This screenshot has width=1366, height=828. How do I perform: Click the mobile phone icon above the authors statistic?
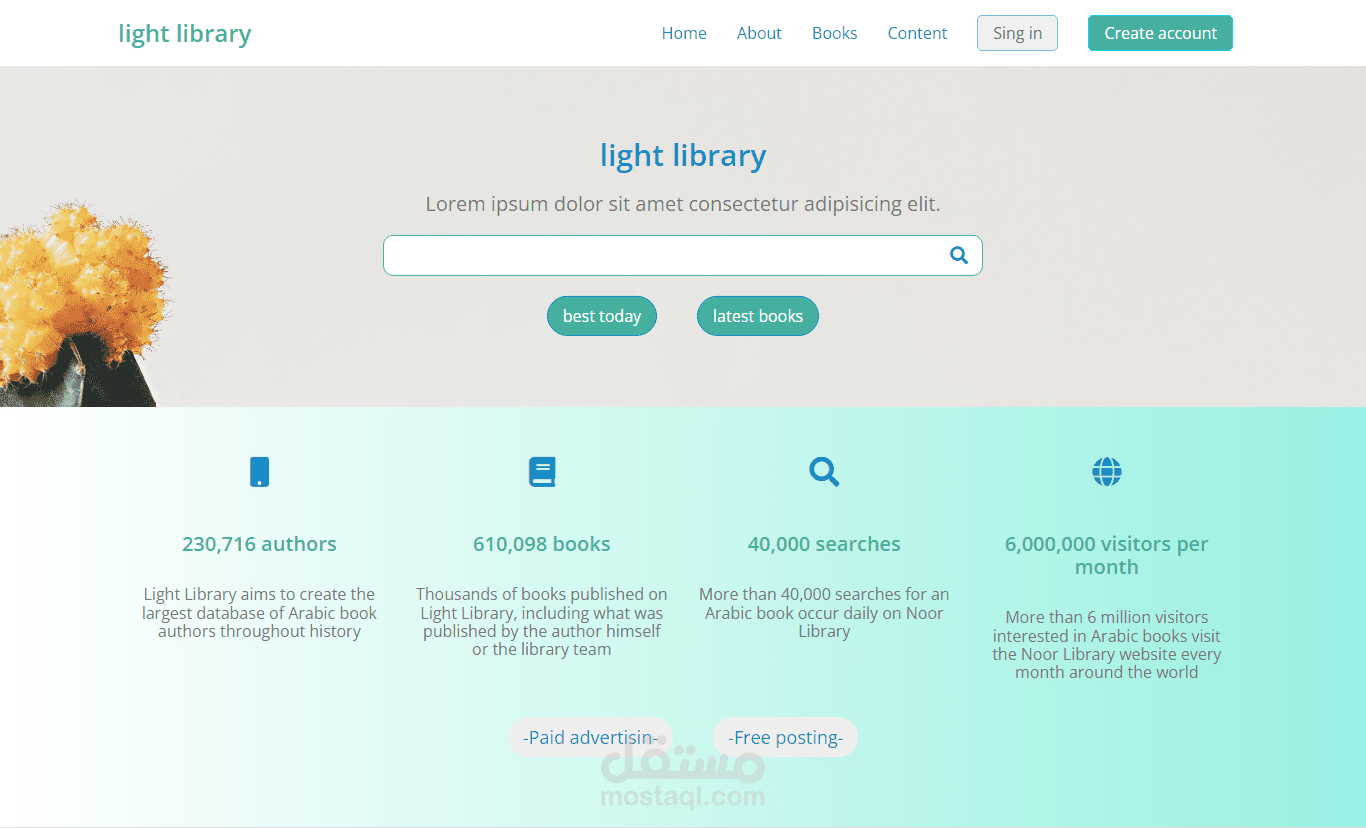pos(259,471)
